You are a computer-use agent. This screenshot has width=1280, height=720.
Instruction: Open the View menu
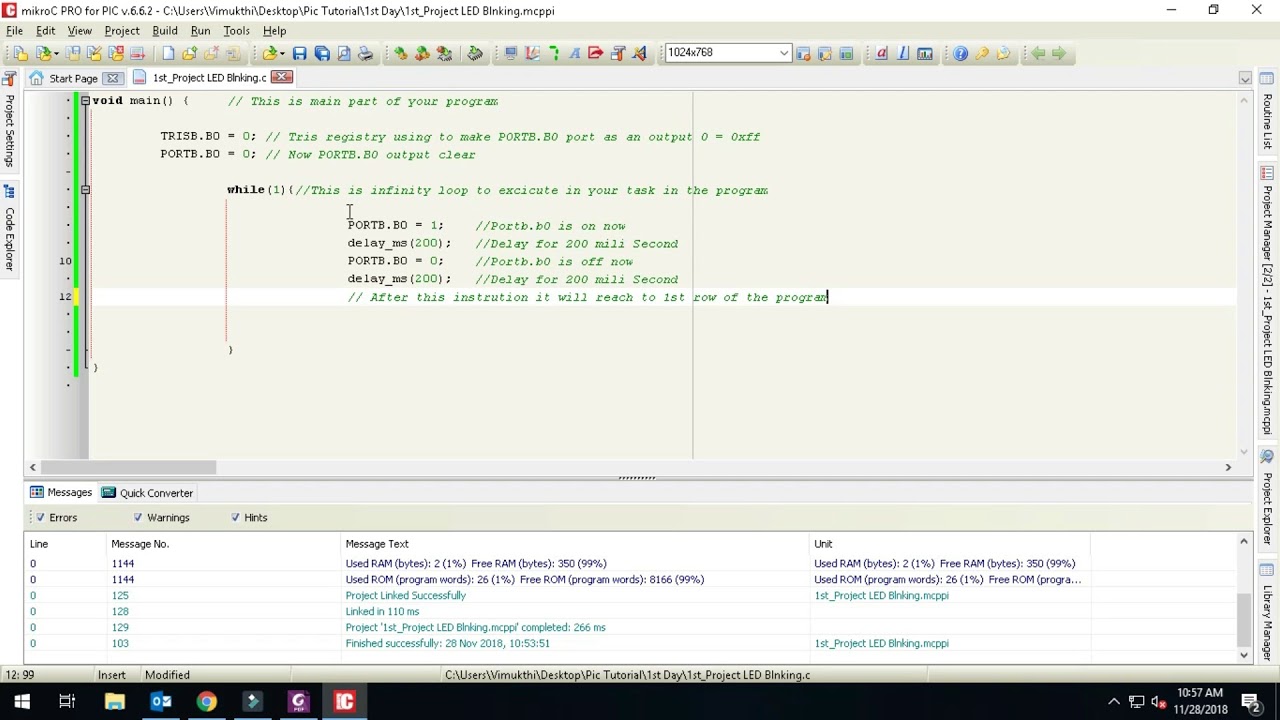pyautogui.click(x=79, y=31)
